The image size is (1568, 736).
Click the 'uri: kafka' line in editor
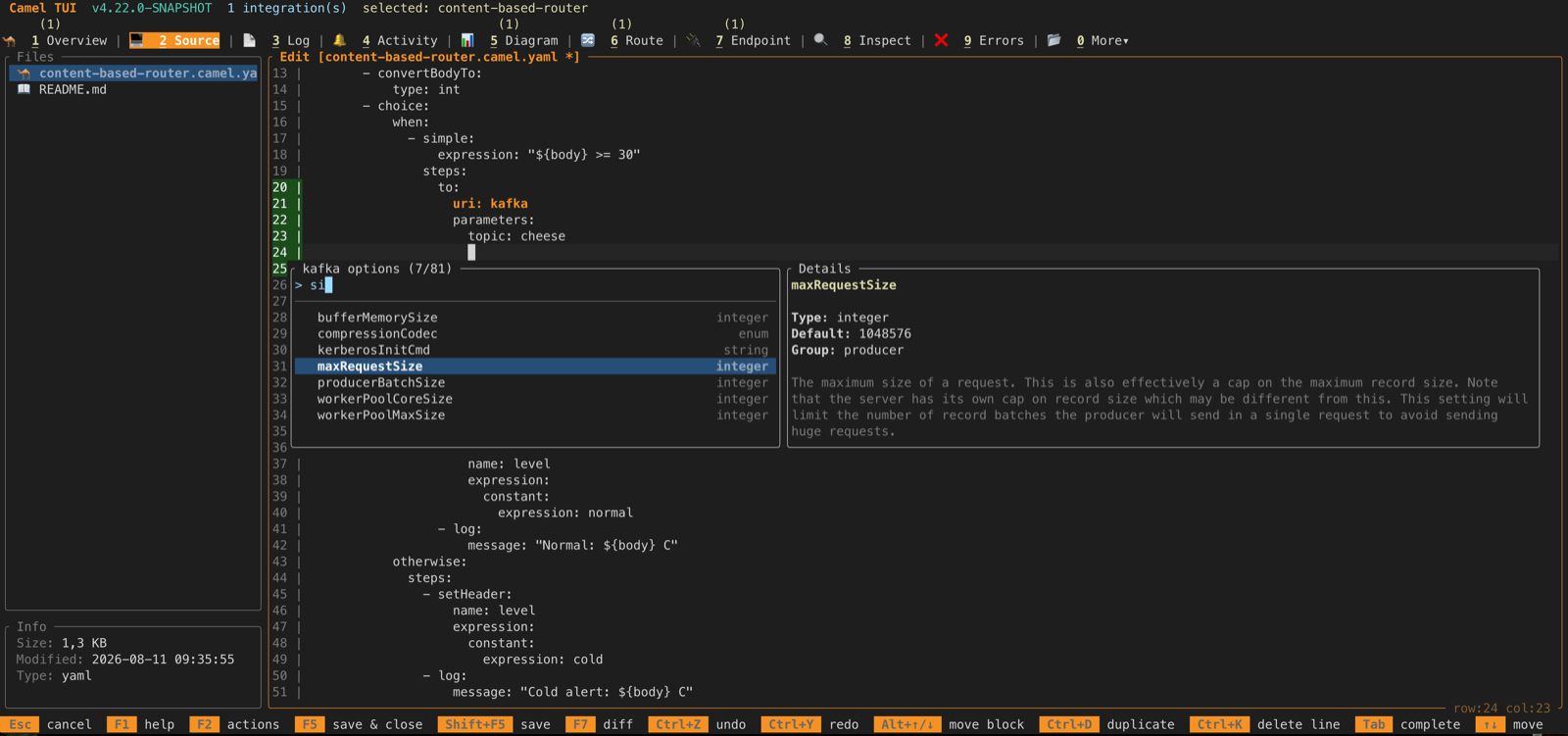[490, 204]
